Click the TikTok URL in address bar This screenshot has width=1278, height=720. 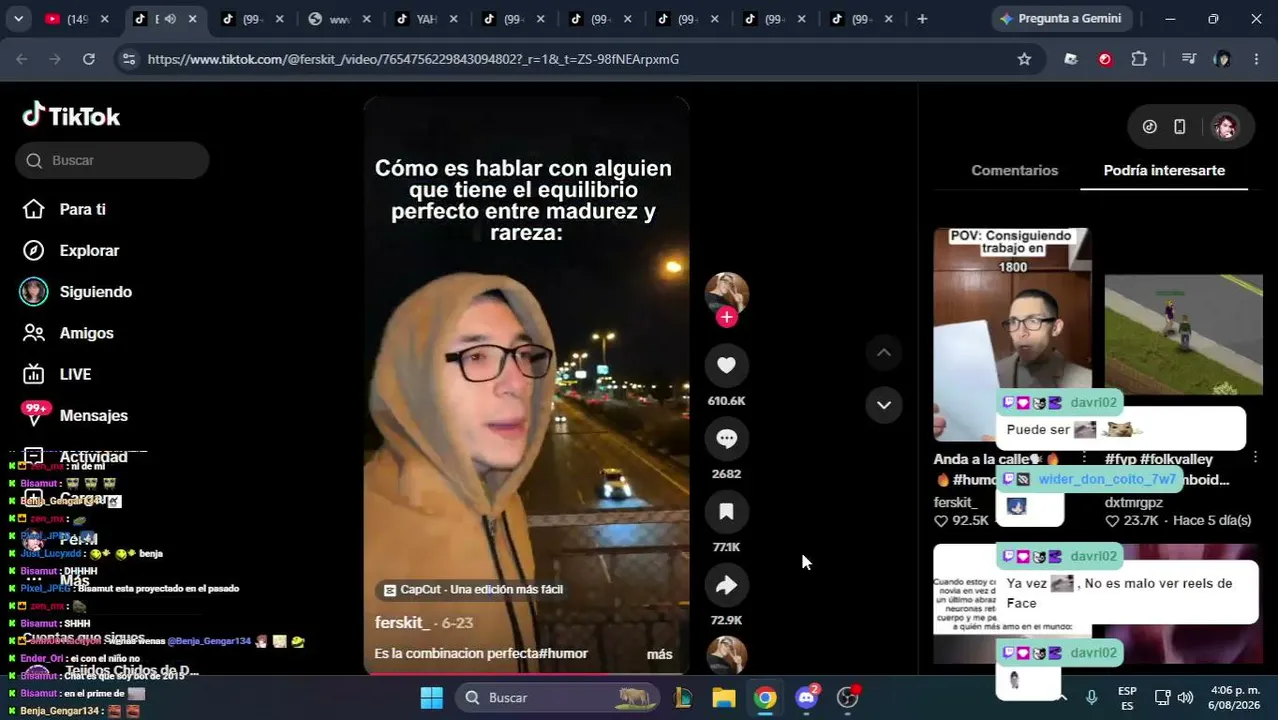point(413,59)
